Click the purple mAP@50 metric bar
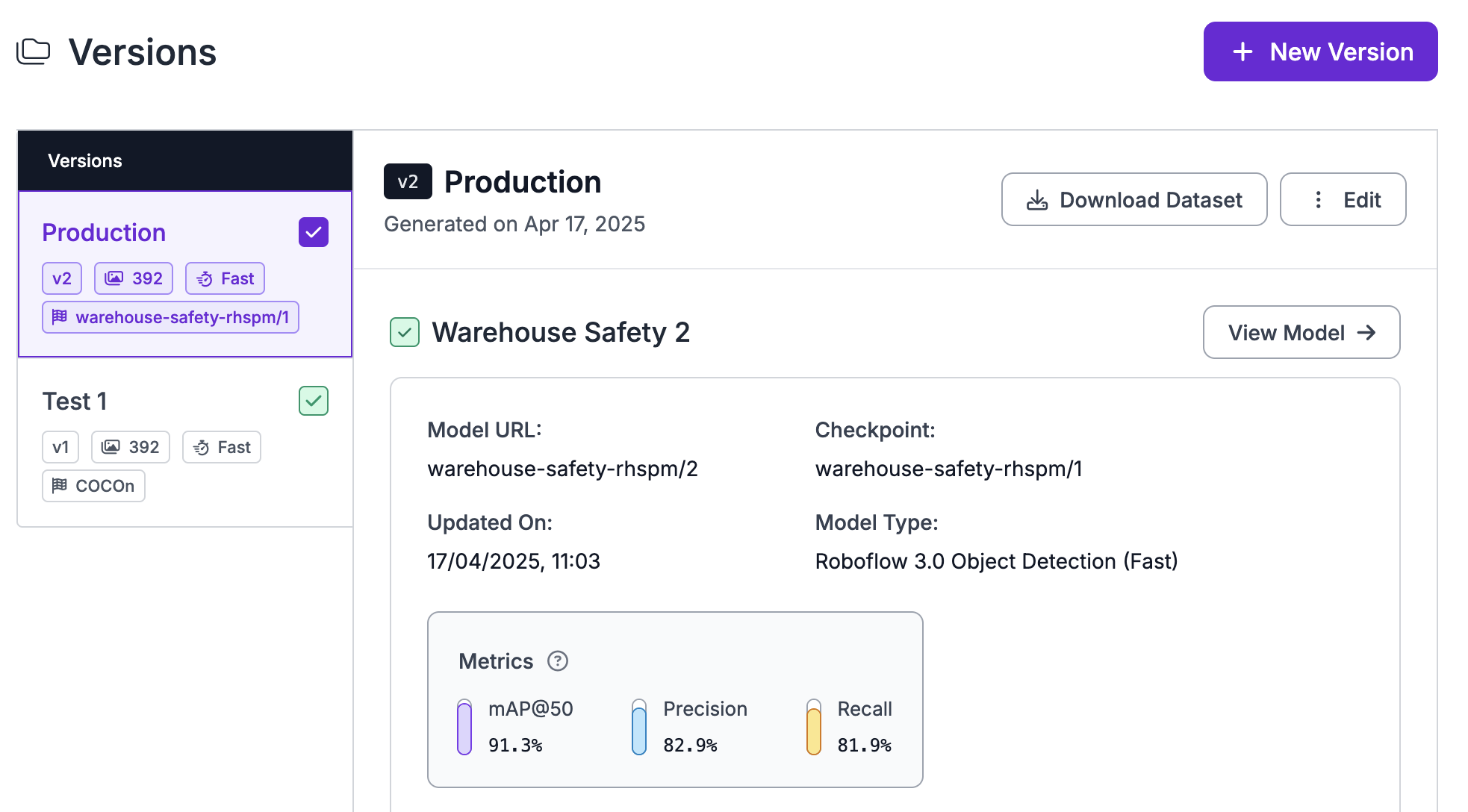The image size is (1468, 812). pos(464,728)
